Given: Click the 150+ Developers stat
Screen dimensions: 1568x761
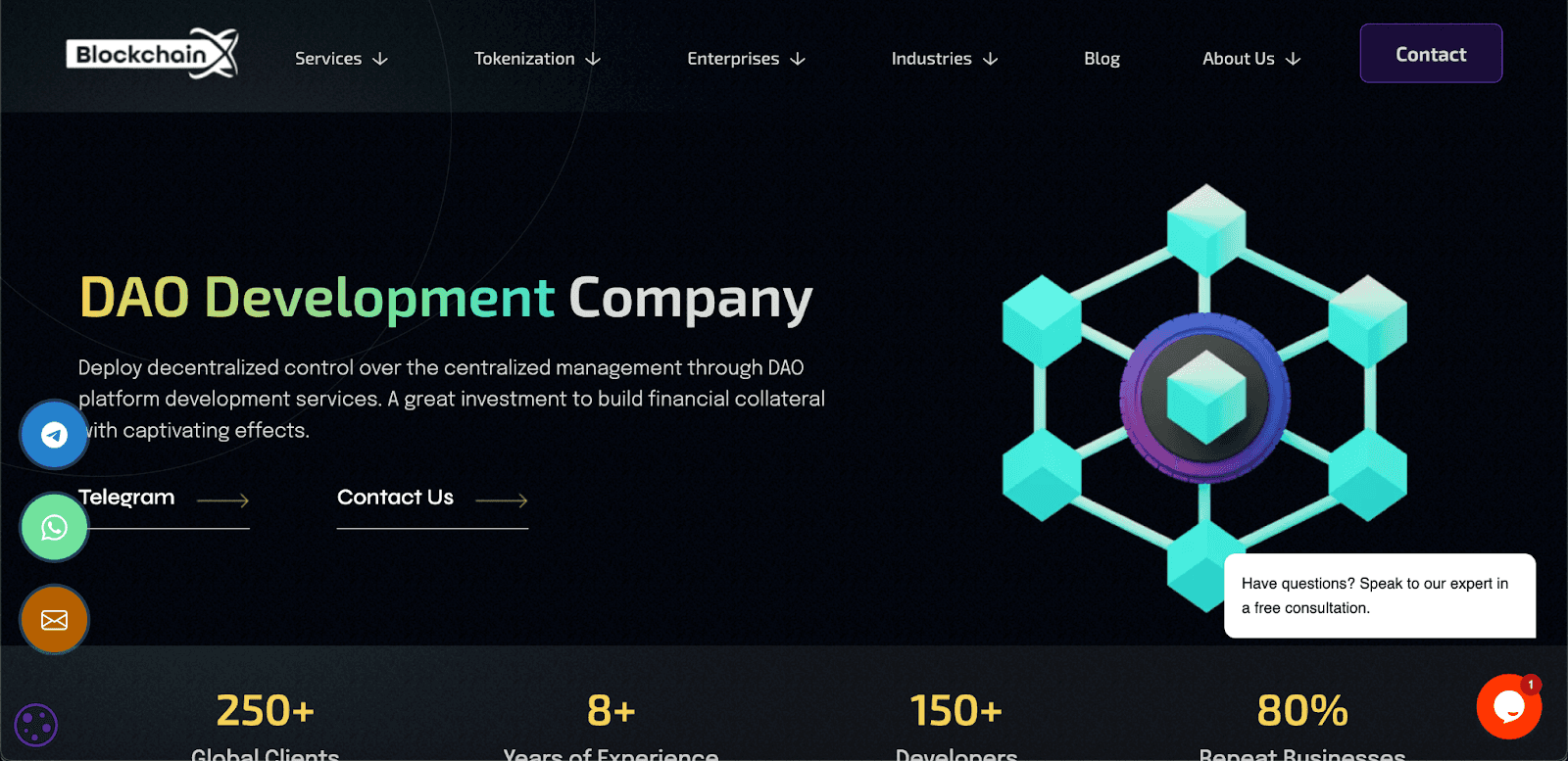Looking at the screenshot, I should tap(956, 726).
